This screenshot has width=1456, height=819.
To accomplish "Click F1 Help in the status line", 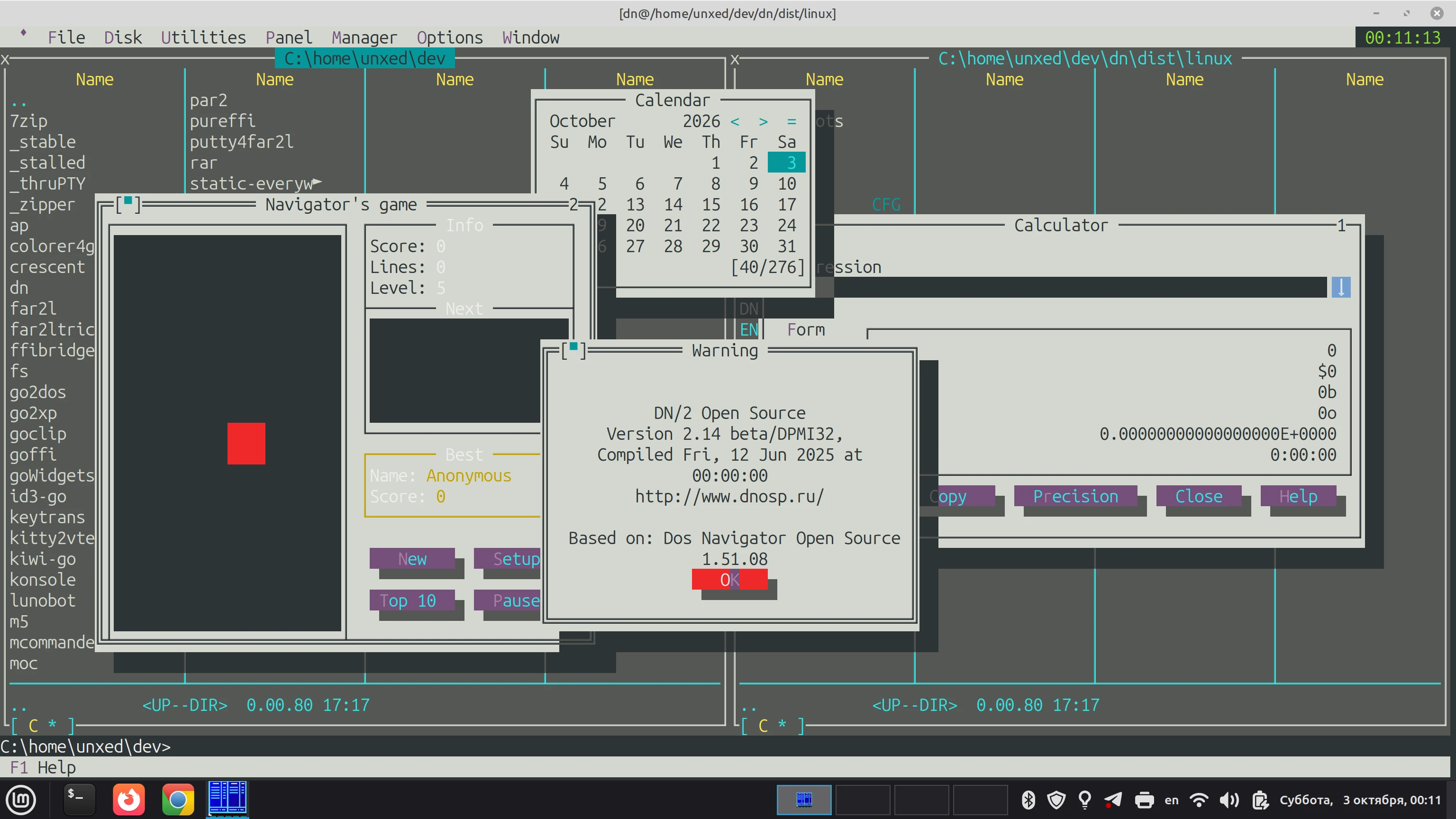I will 43,767.
